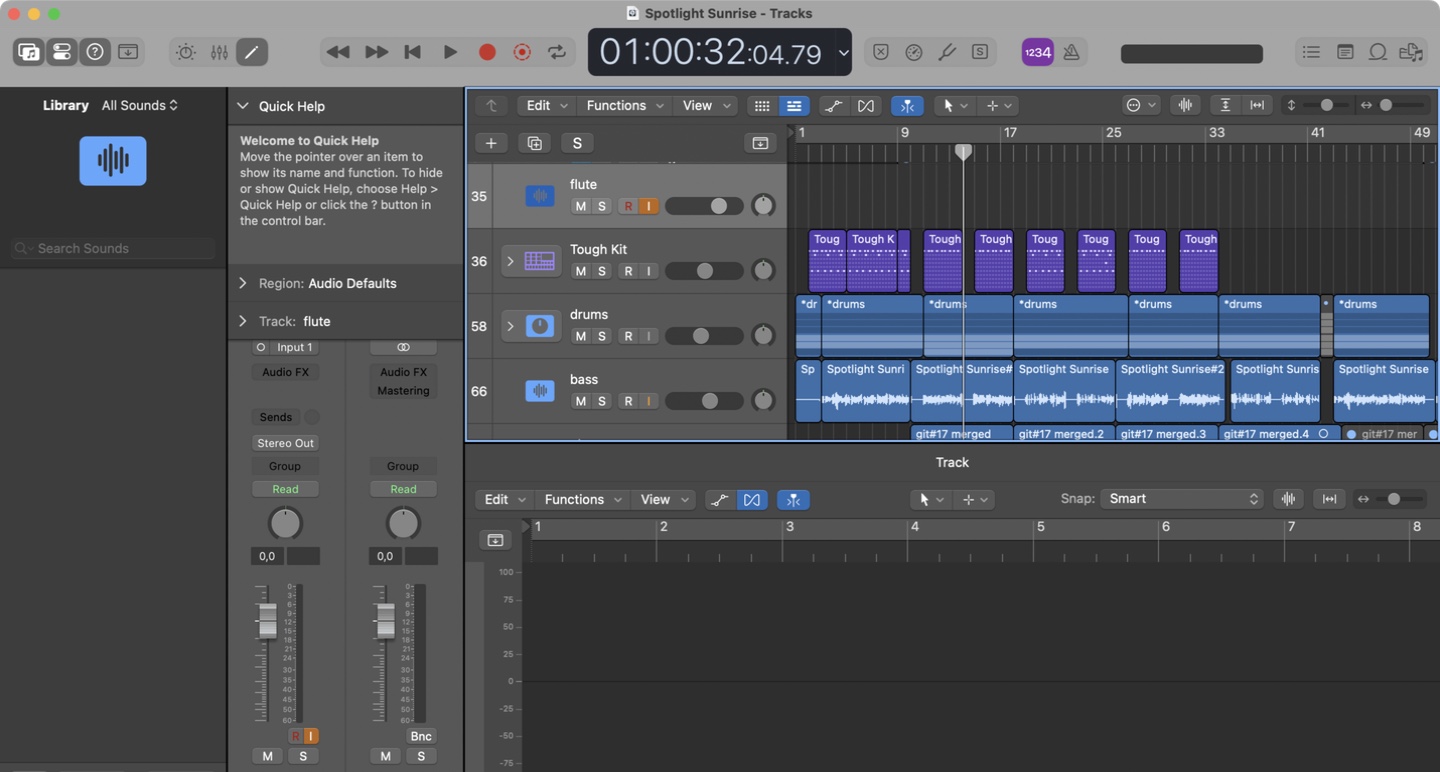Toggle Cycle mode in control bar
Viewport: 1440px width, 772px height.
[x=557, y=52]
